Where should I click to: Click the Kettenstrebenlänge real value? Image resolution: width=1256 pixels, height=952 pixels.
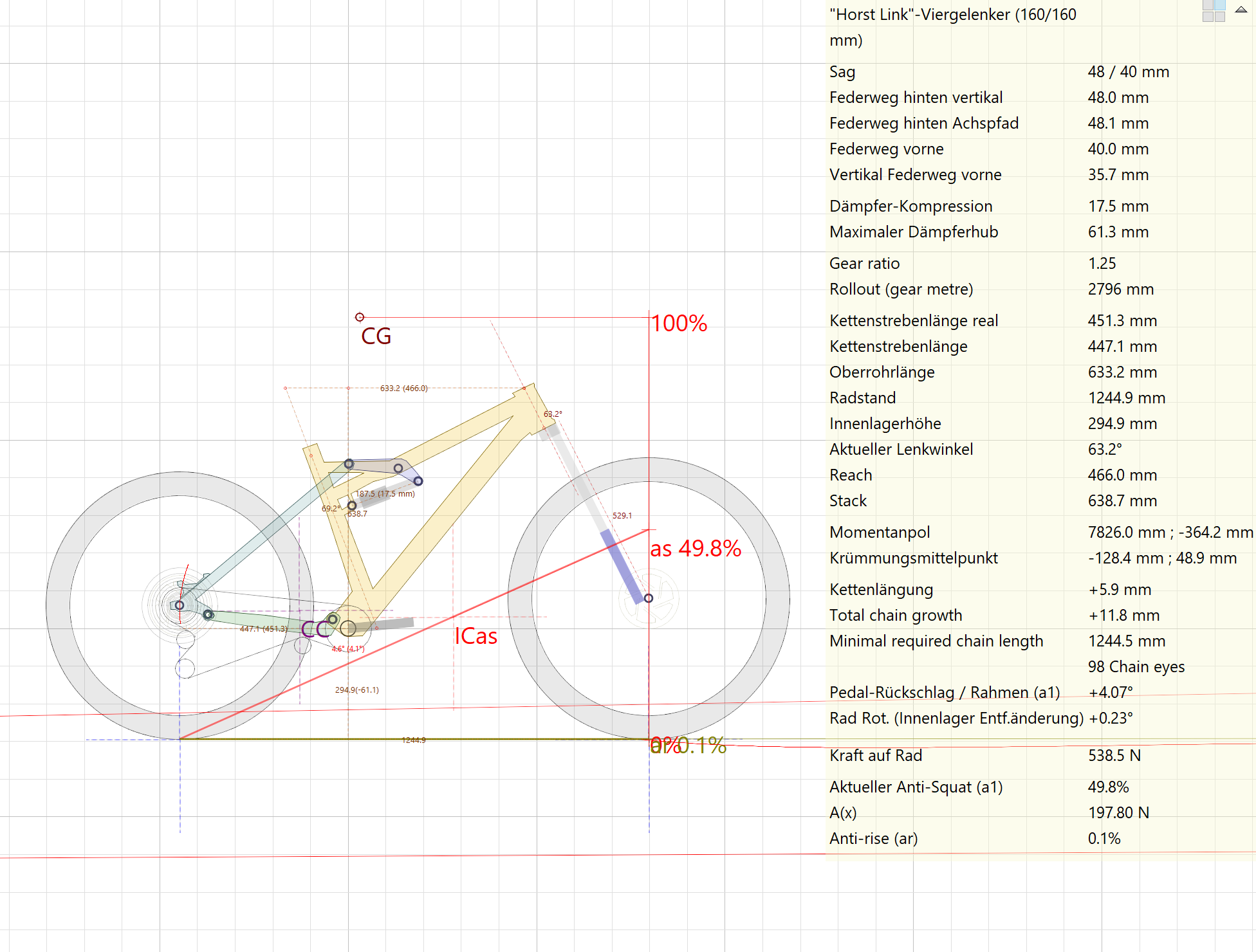1122,321
